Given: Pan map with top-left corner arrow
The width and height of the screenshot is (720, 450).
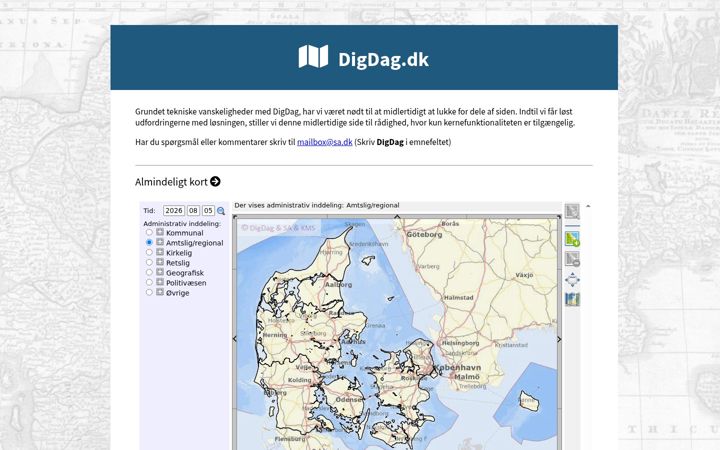Looking at the screenshot, I should coord(235,217).
